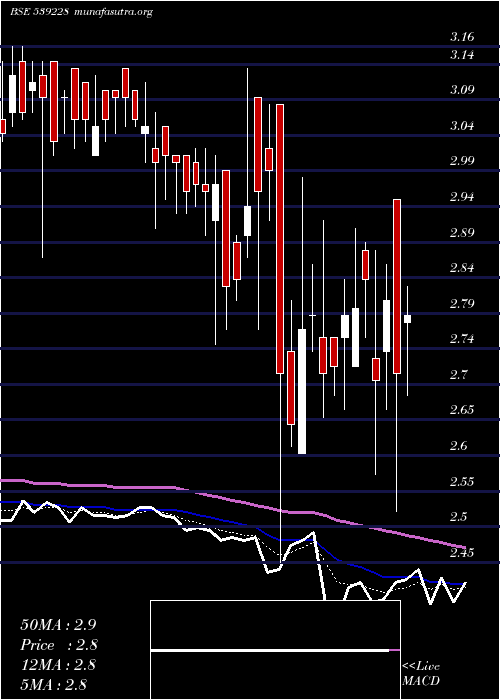The height and width of the screenshot is (700, 500).
Task: Click the tall red candle topping at 2.94
Action: [x=397, y=286]
